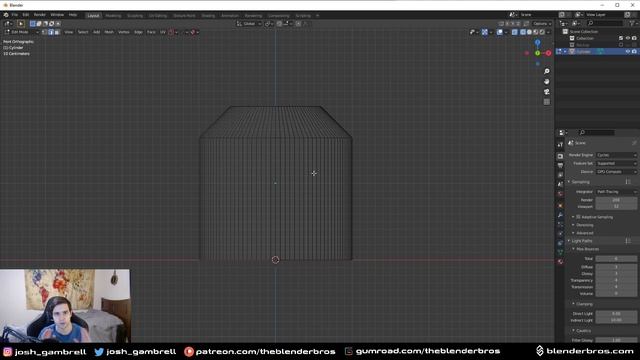
Task: Click the zoom magnifier viewport icon
Action: click(x=547, y=71)
